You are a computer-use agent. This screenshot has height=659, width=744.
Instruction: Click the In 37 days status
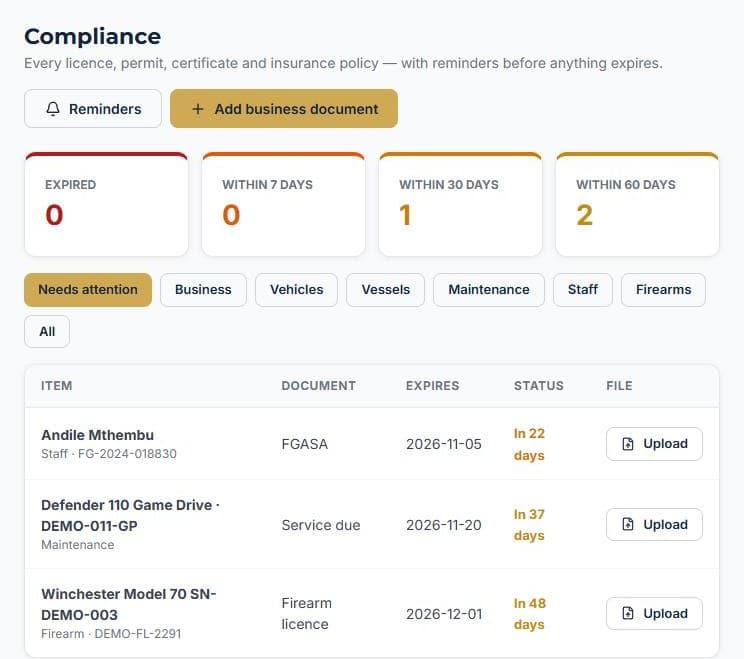pos(529,525)
